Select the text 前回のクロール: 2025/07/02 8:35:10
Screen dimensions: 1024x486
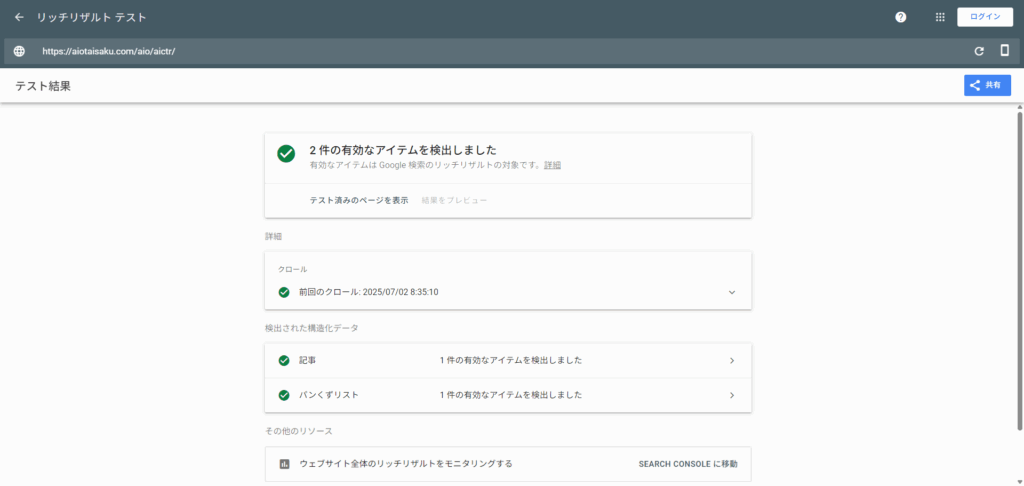click(368, 292)
